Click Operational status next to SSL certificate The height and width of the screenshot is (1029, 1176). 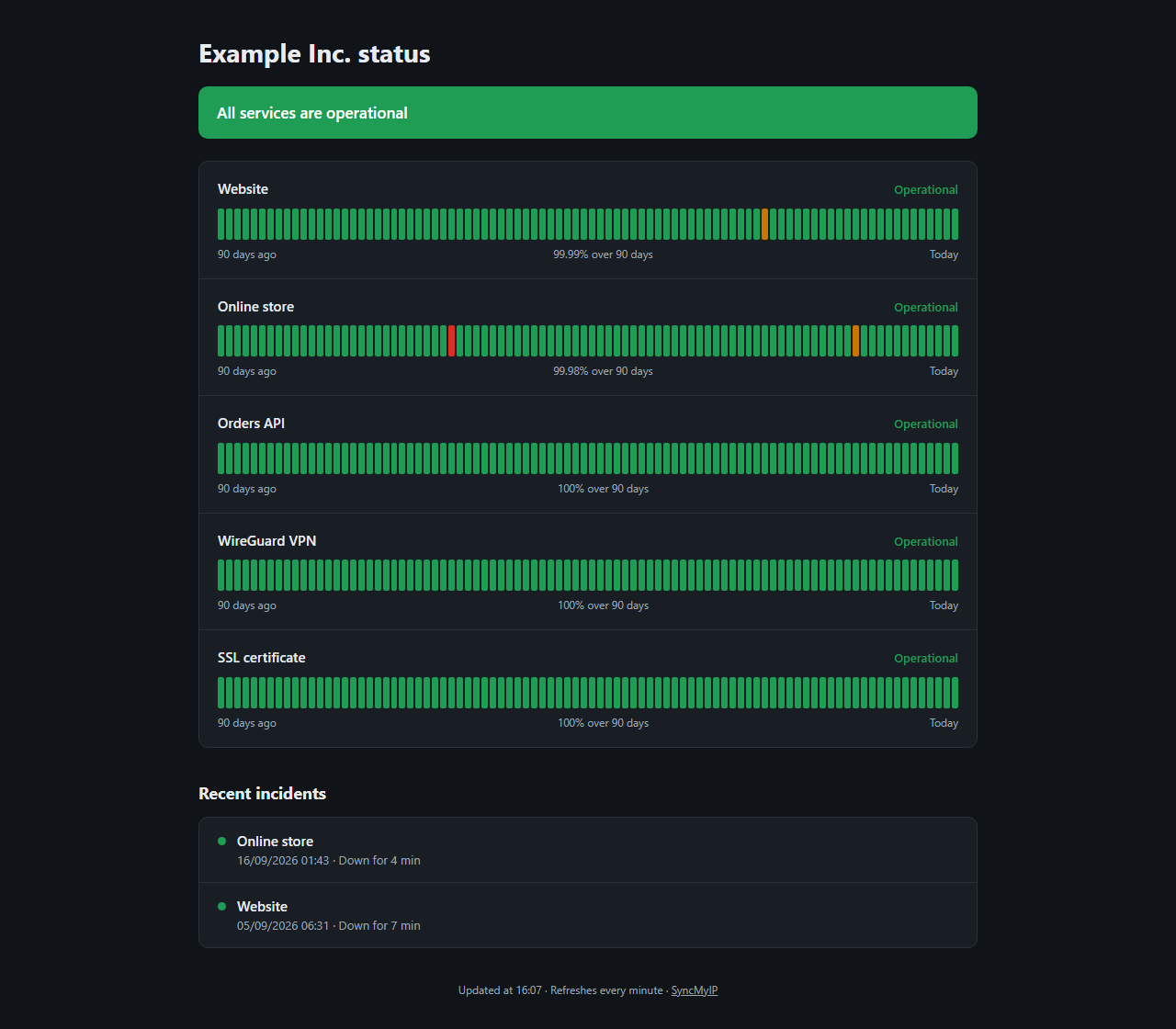point(926,659)
